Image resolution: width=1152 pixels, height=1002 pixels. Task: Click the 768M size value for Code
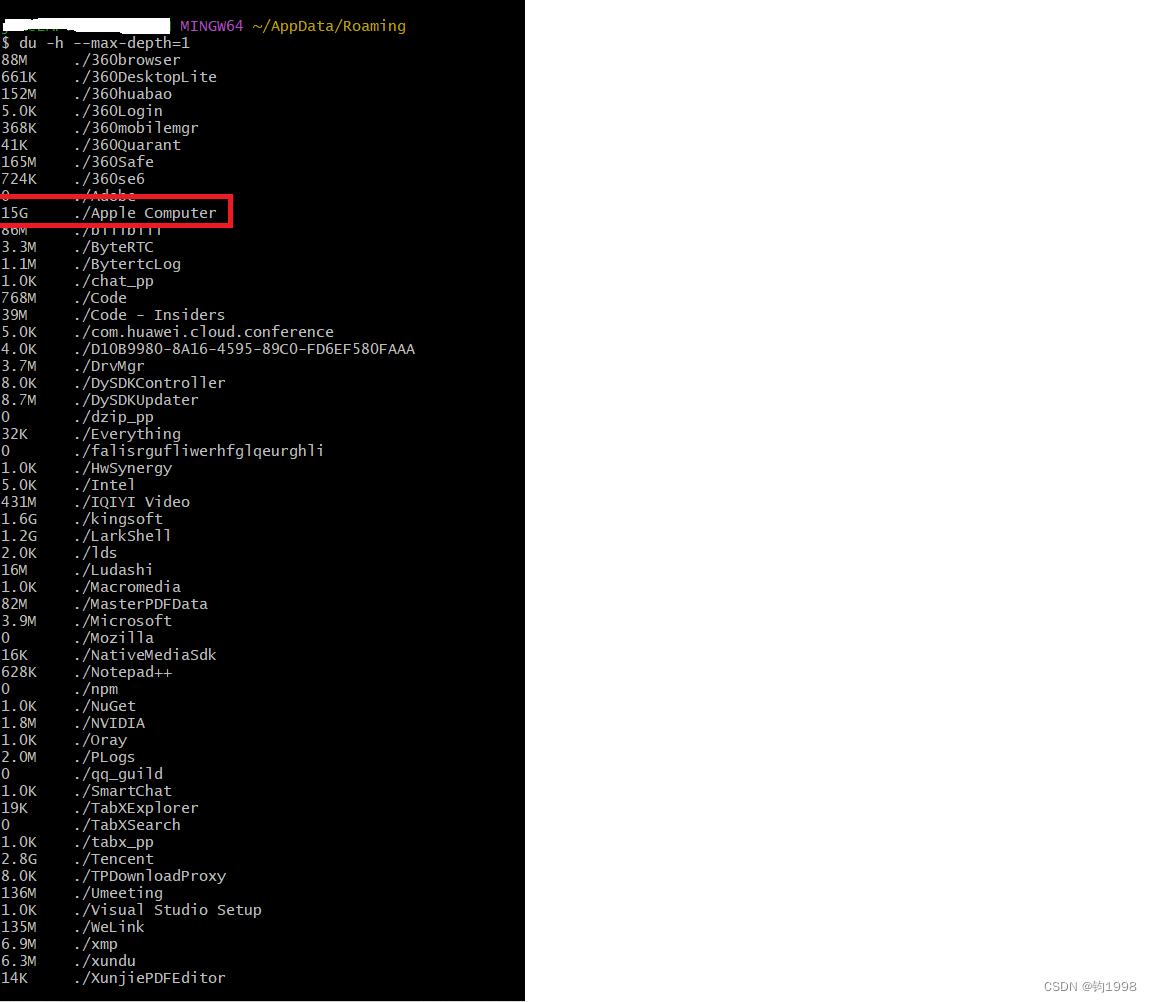coord(19,298)
